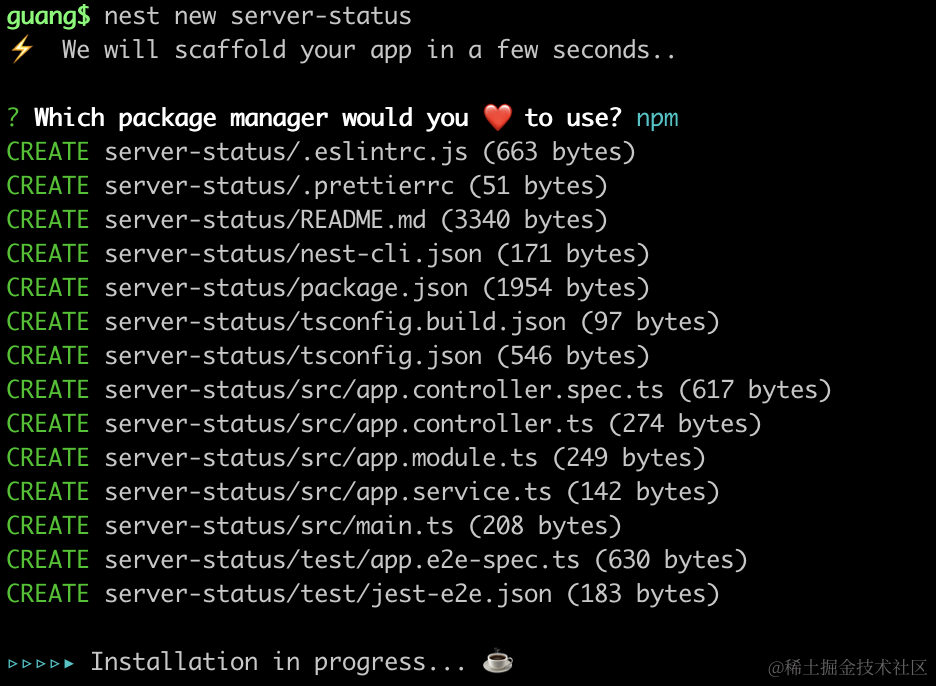
Task: Click the lightning bolt emoji
Action: coord(21,50)
